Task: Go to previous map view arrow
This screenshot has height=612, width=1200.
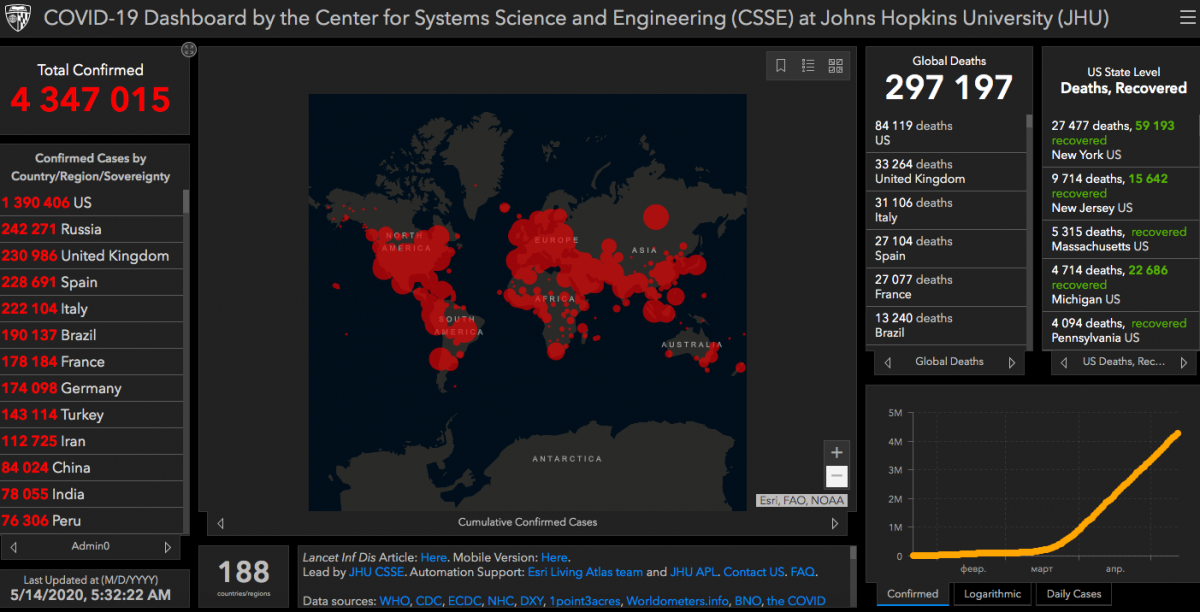Action: tap(220, 523)
